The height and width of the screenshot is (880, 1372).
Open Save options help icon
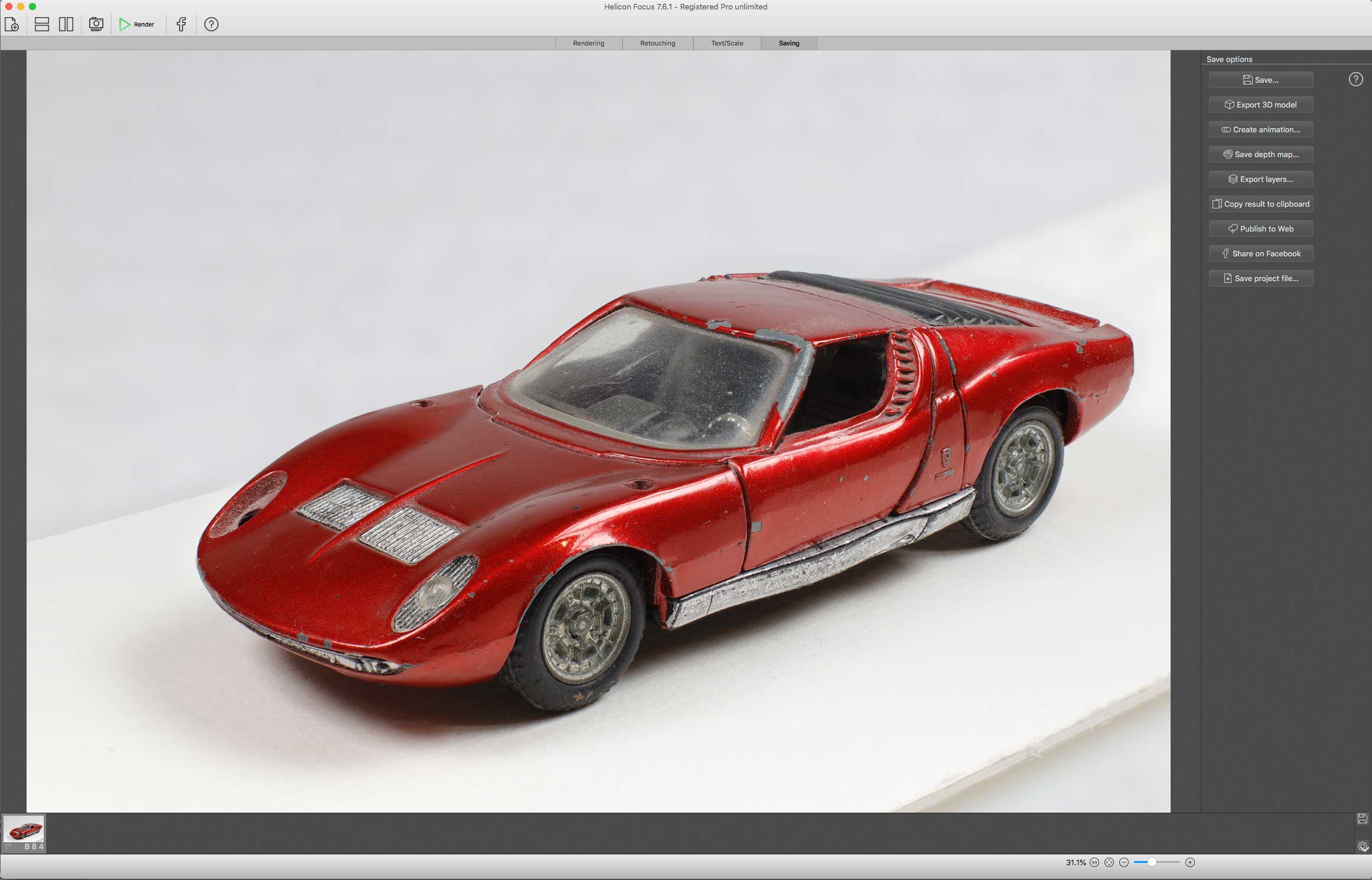coord(1355,79)
